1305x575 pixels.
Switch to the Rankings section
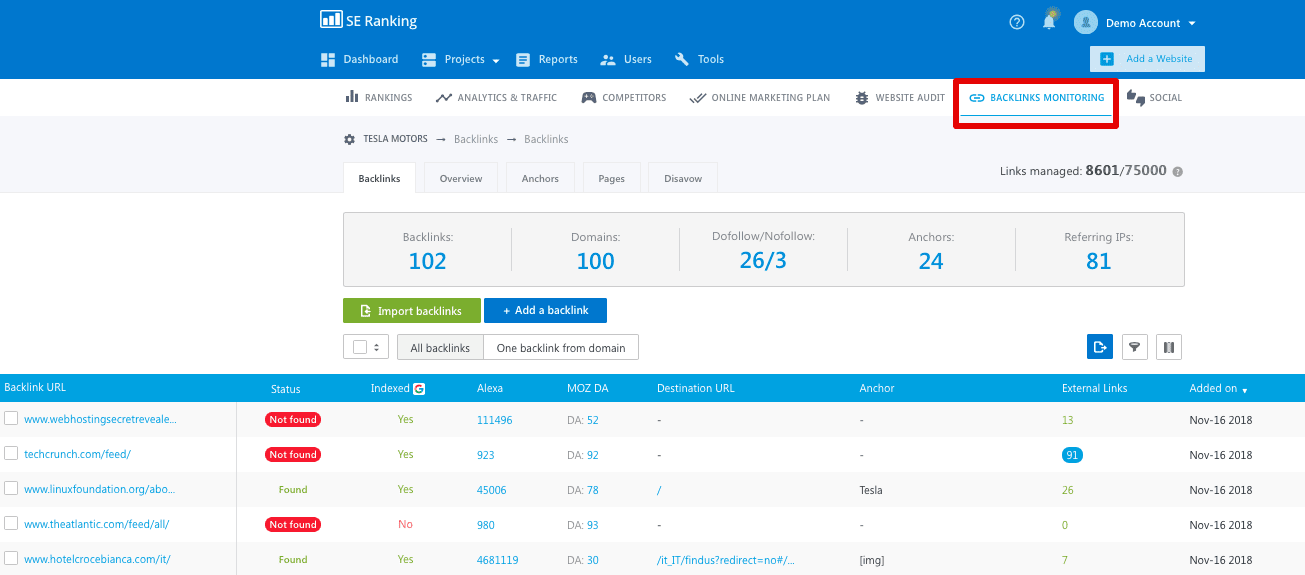(x=378, y=98)
